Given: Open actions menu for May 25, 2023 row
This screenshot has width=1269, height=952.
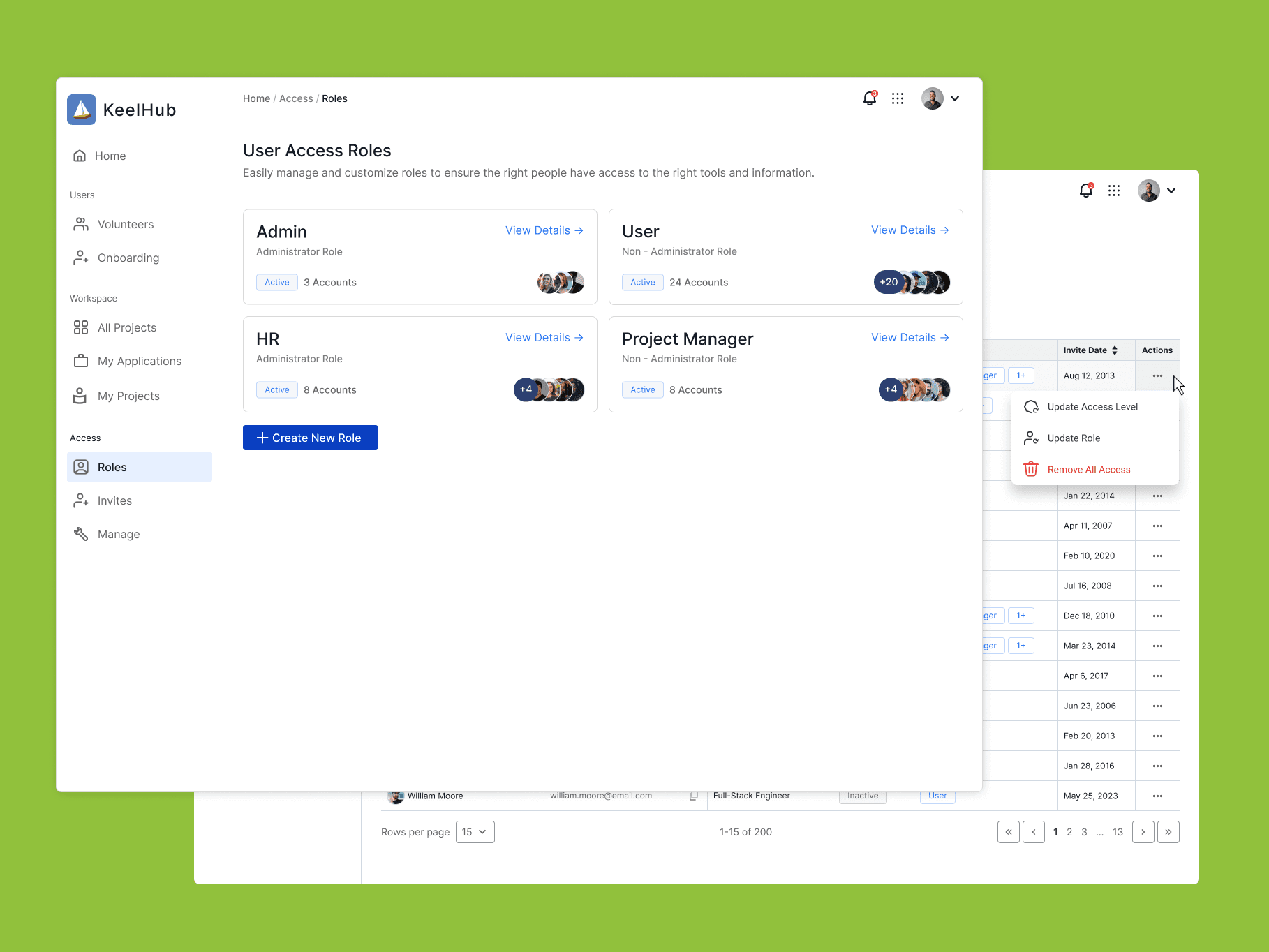Looking at the screenshot, I should pos(1157,796).
